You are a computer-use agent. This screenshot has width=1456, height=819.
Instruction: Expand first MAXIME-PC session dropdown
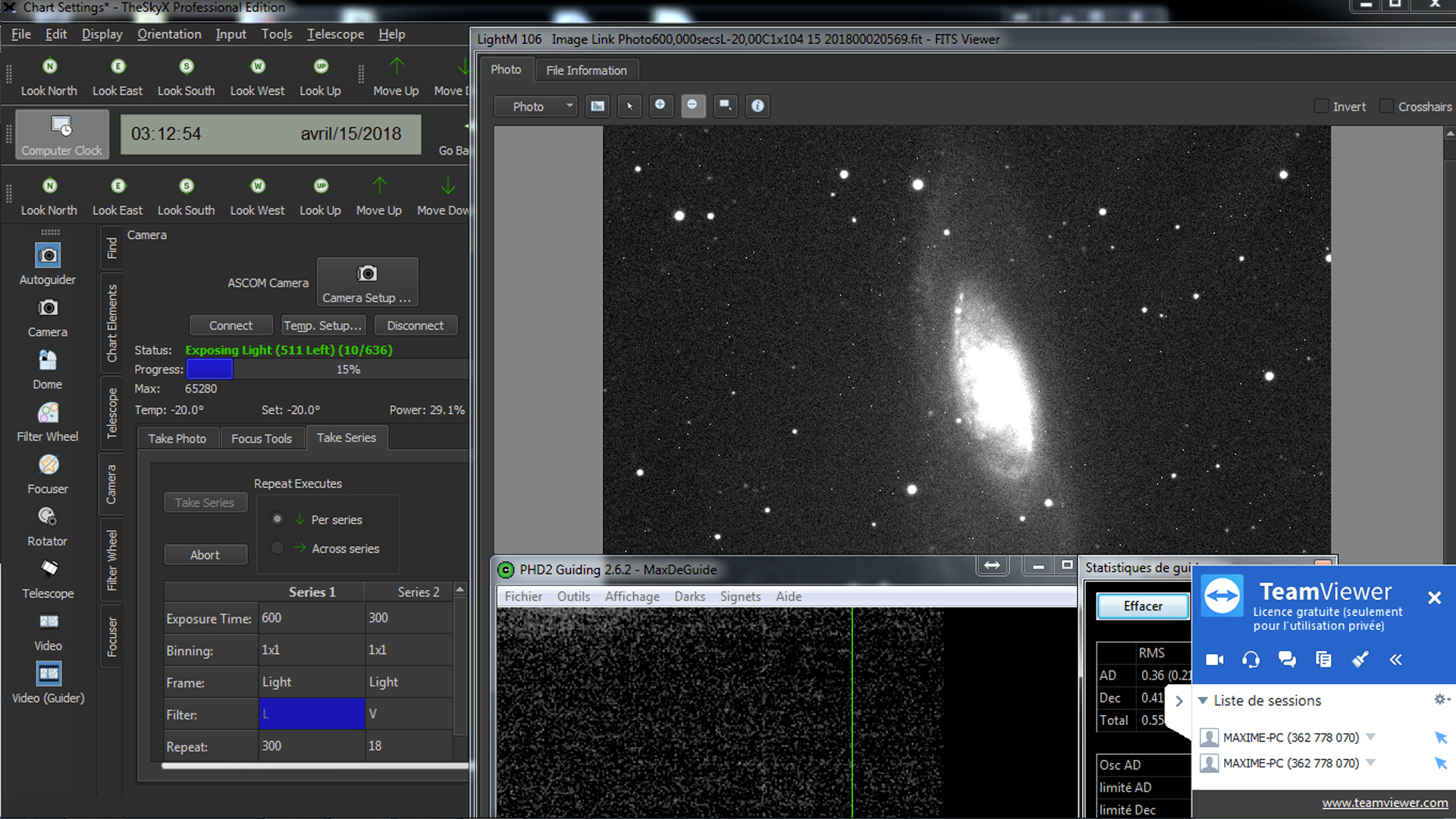(x=1370, y=737)
